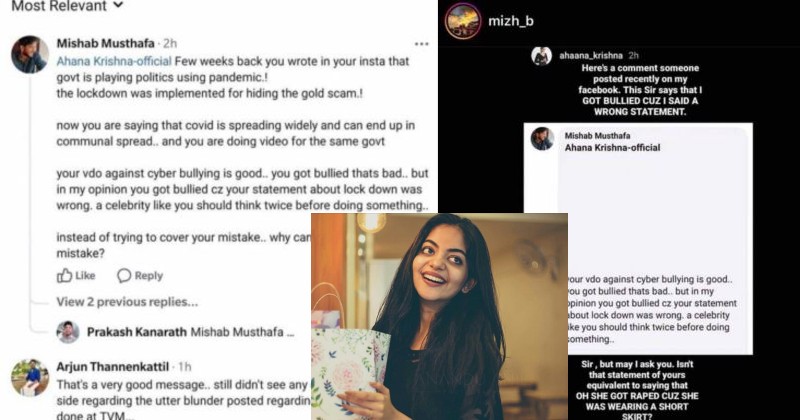This screenshot has width=800, height=420.
Task: Open Mishab Musthafa's profile picture
Action: pyautogui.click(x=30, y=55)
